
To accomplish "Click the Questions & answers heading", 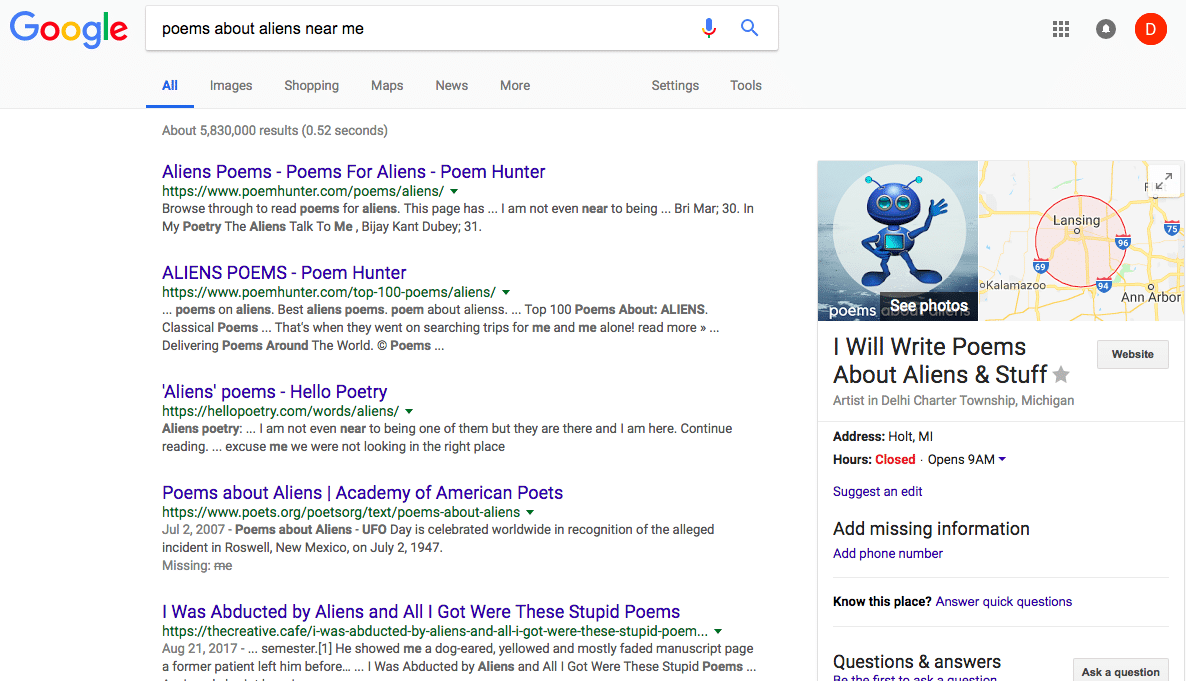I will pyautogui.click(x=917, y=661).
